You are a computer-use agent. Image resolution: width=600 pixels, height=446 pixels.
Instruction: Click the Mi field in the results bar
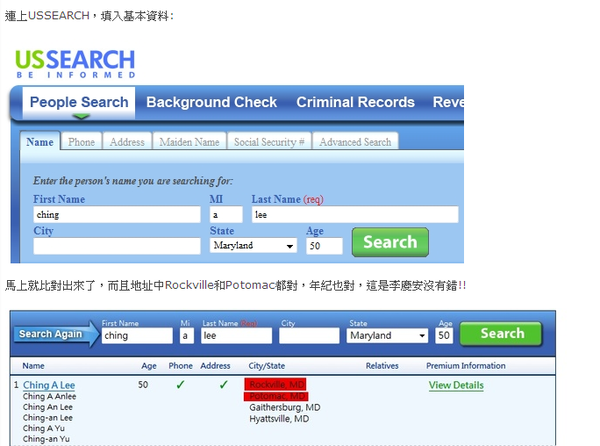coord(186,335)
